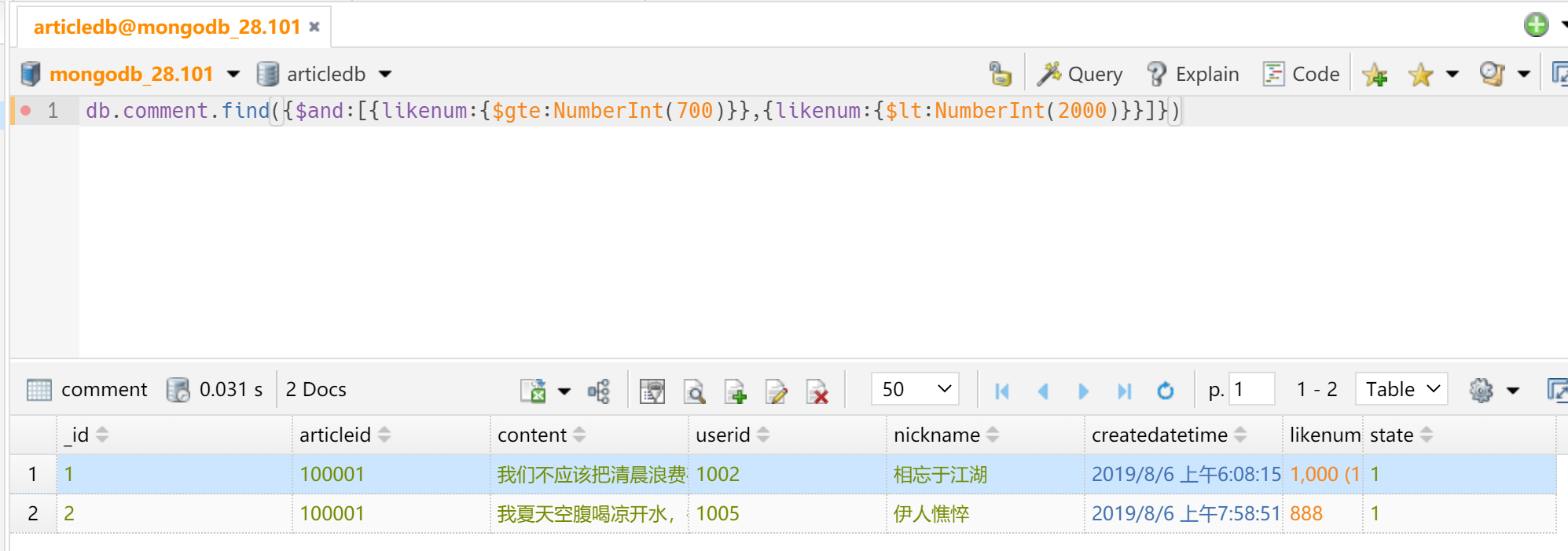The height and width of the screenshot is (551, 1568).
Task: Toggle the breakpoint dot on line 1
Action: click(26, 111)
